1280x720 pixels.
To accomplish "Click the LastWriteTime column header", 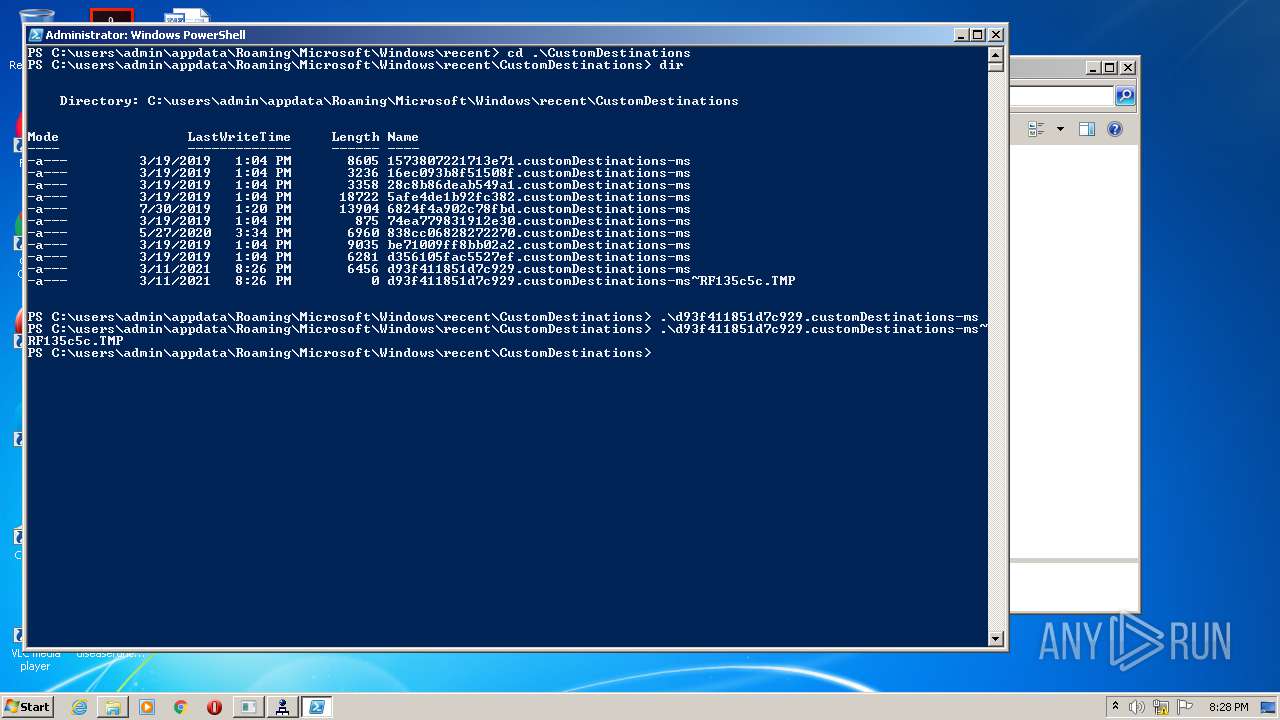I will (239, 137).
